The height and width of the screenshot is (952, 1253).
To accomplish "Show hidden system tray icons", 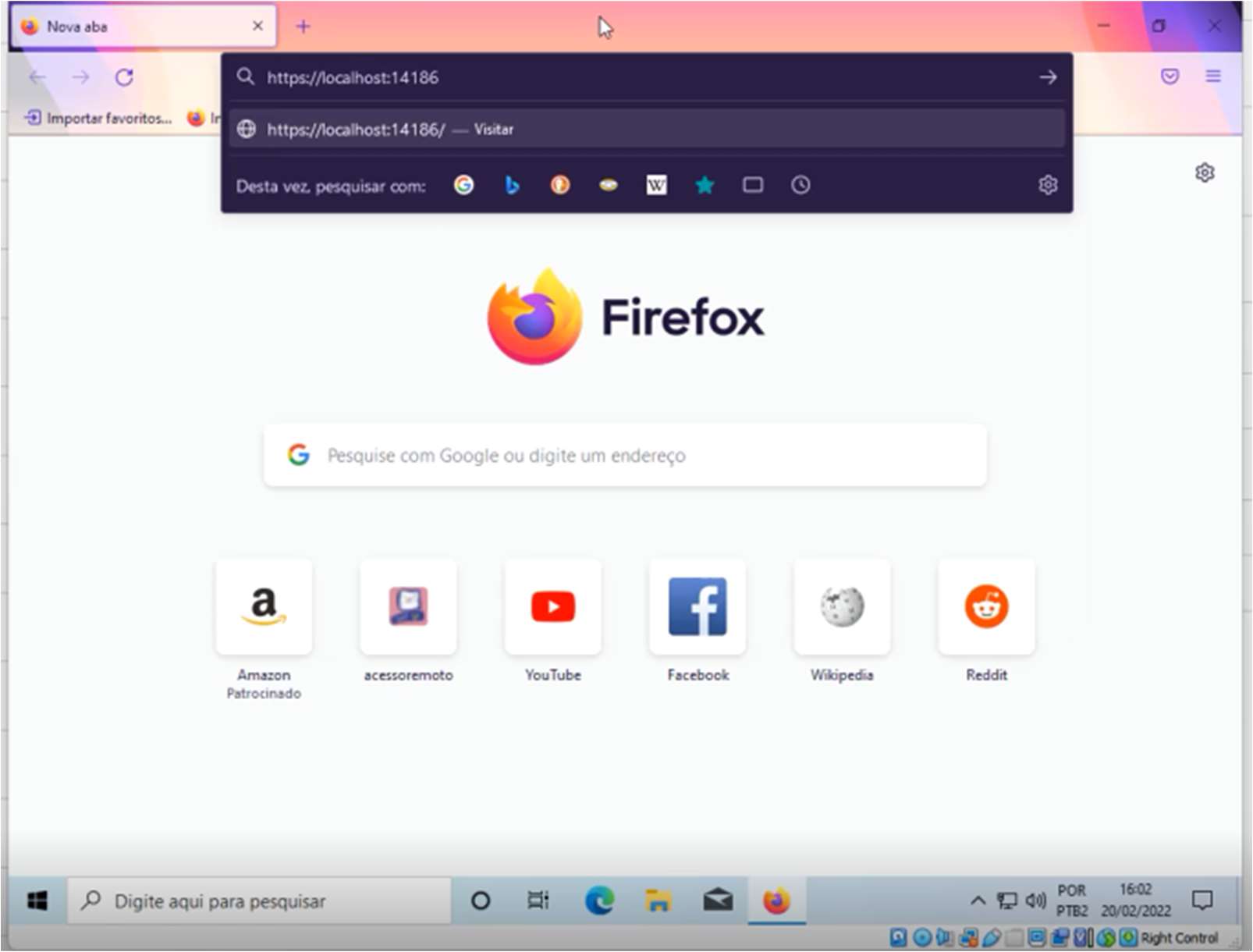I will 978,900.
